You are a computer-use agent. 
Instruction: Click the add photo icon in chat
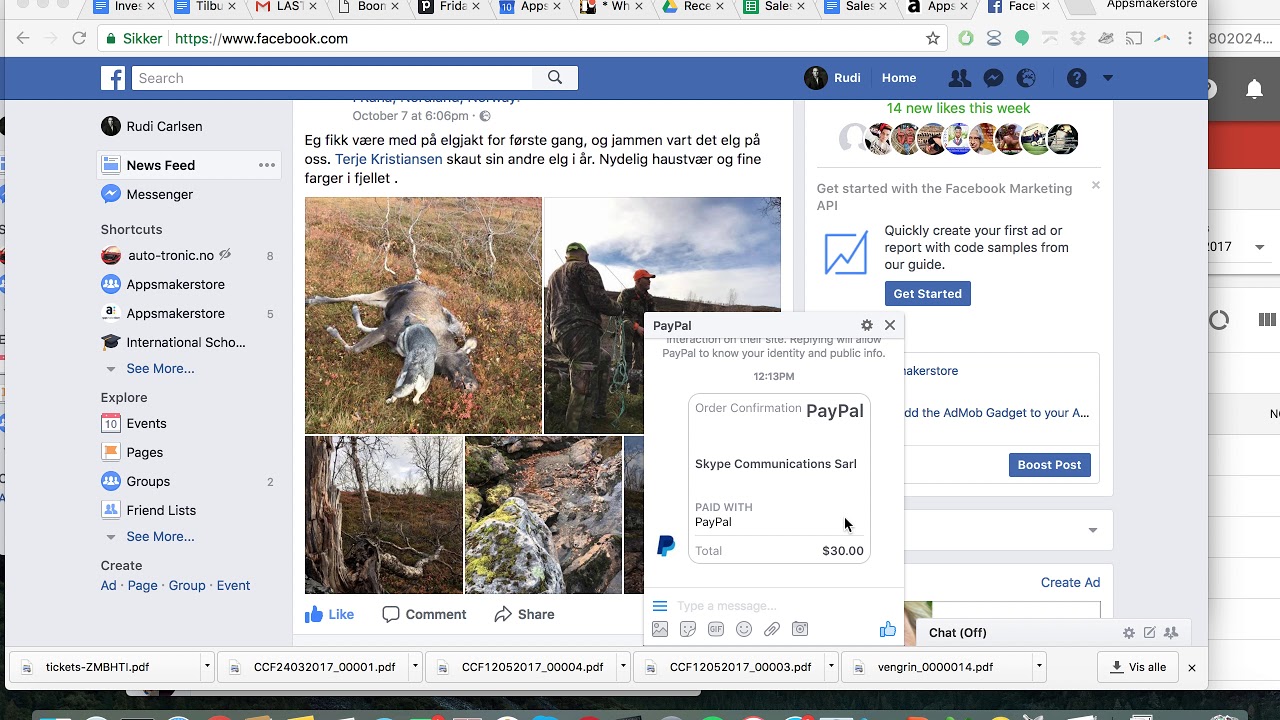660,629
